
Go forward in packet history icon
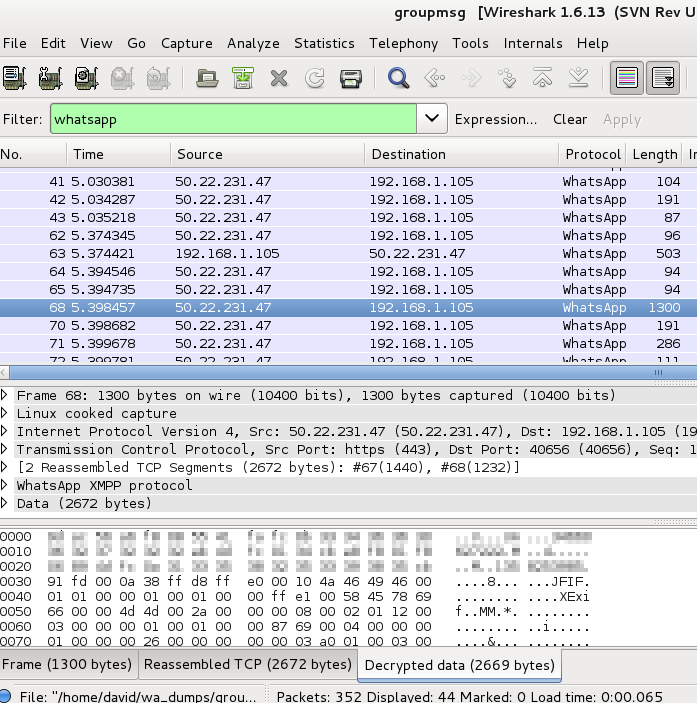coord(471,78)
